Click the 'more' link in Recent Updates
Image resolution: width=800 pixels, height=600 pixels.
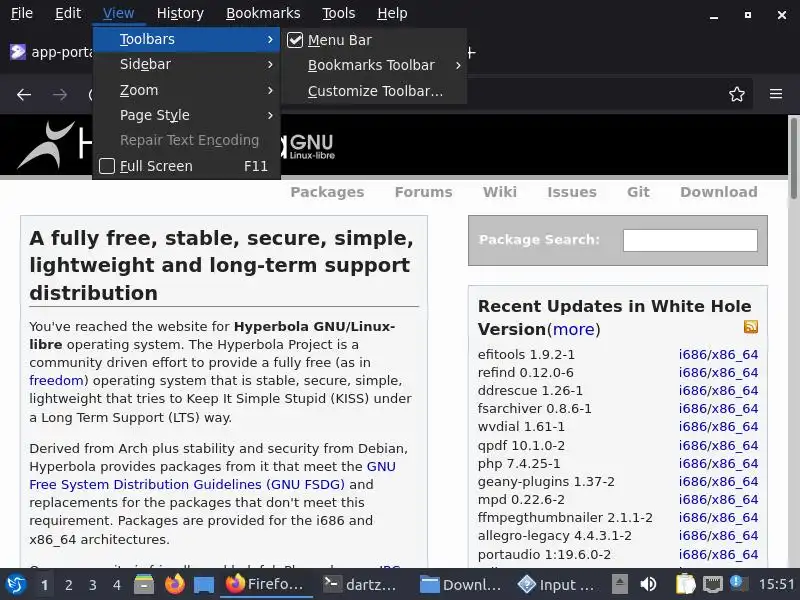[x=573, y=330]
